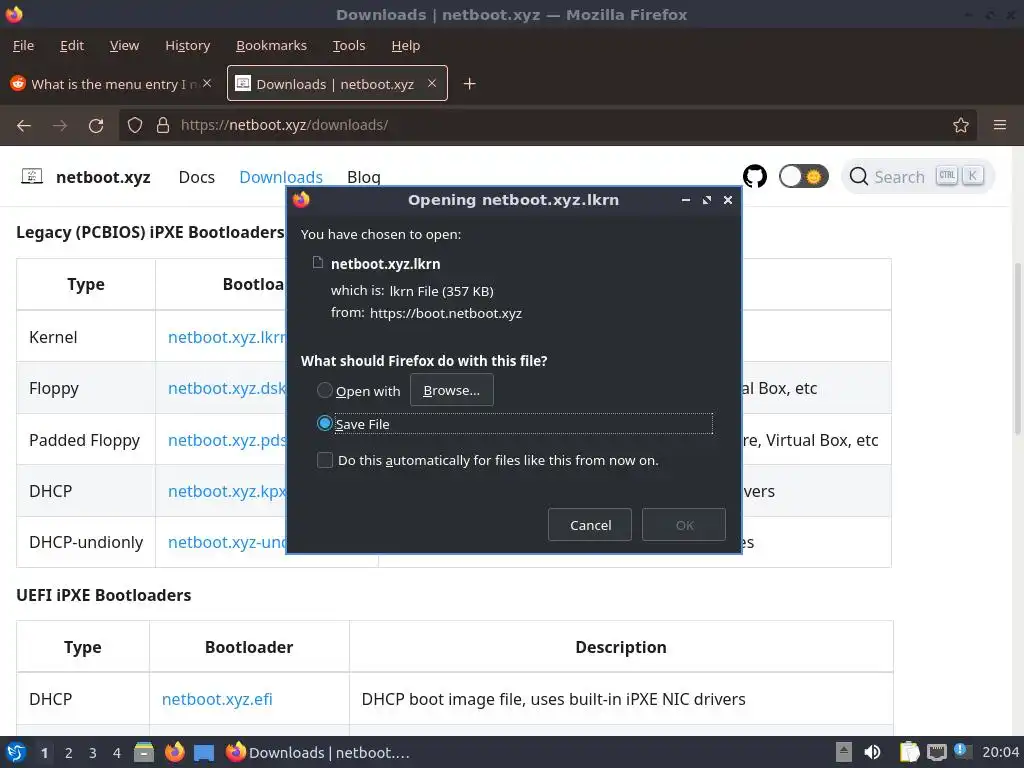Go back with the browser back arrow

click(24, 125)
